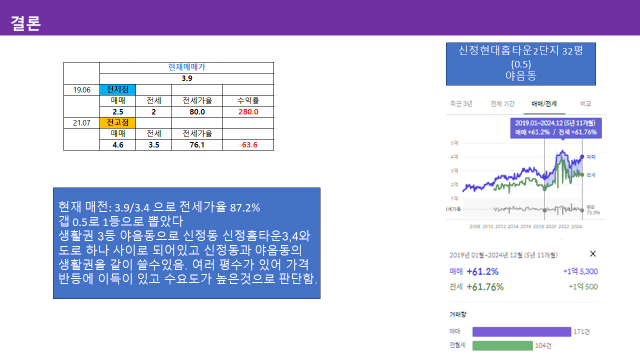Click the 결론 slide title

(25, 23)
